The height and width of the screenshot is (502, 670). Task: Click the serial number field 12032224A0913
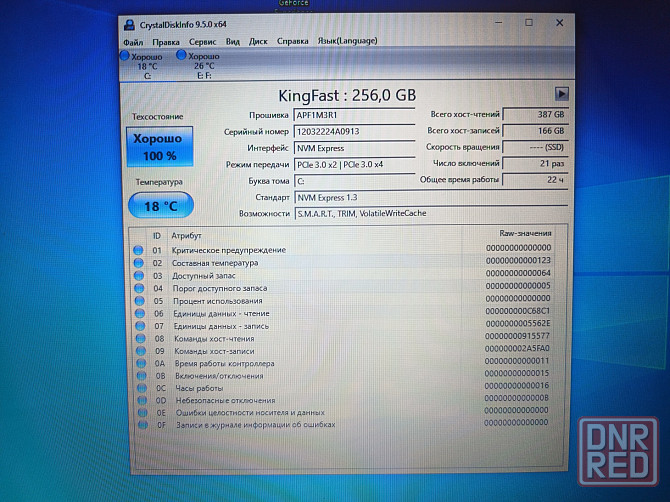tap(354, 132)
